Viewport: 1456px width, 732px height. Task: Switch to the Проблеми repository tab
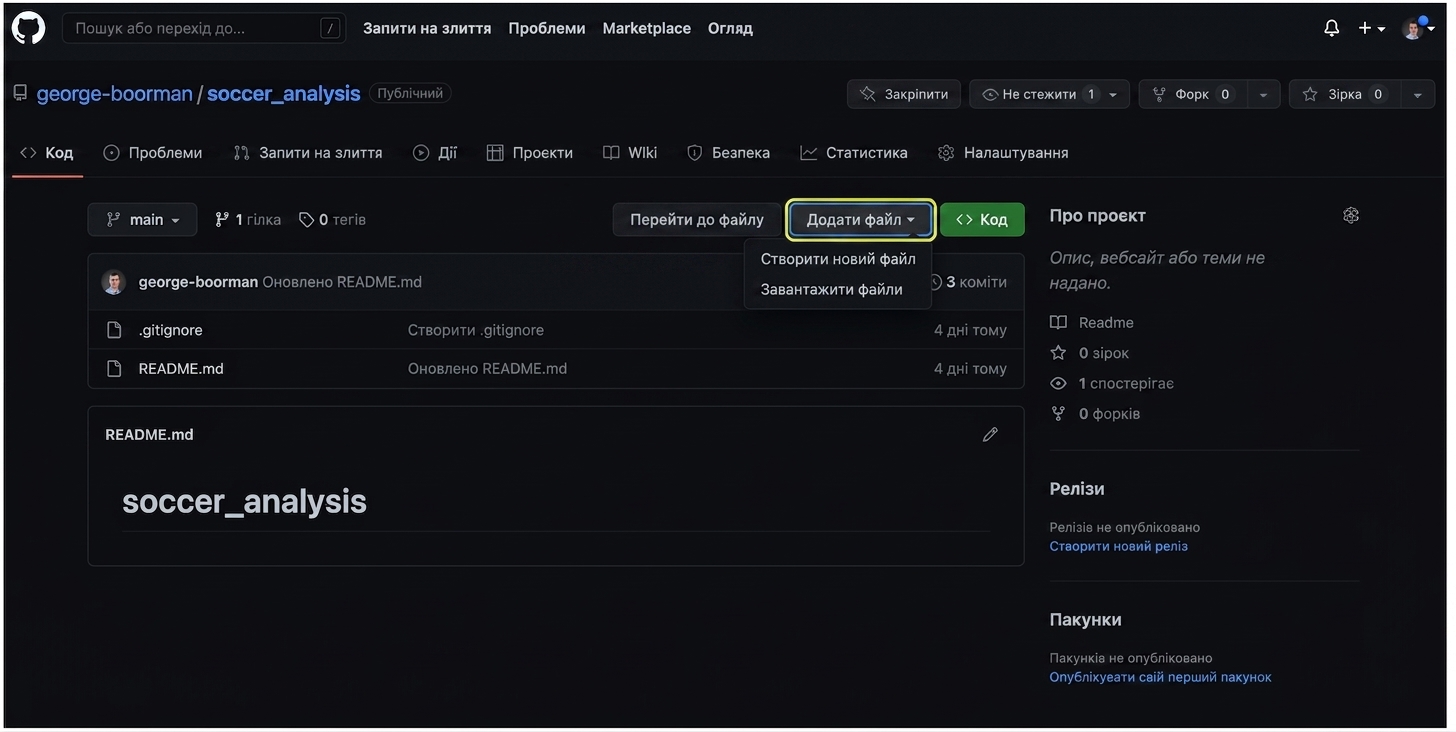(x=153, y=153)
